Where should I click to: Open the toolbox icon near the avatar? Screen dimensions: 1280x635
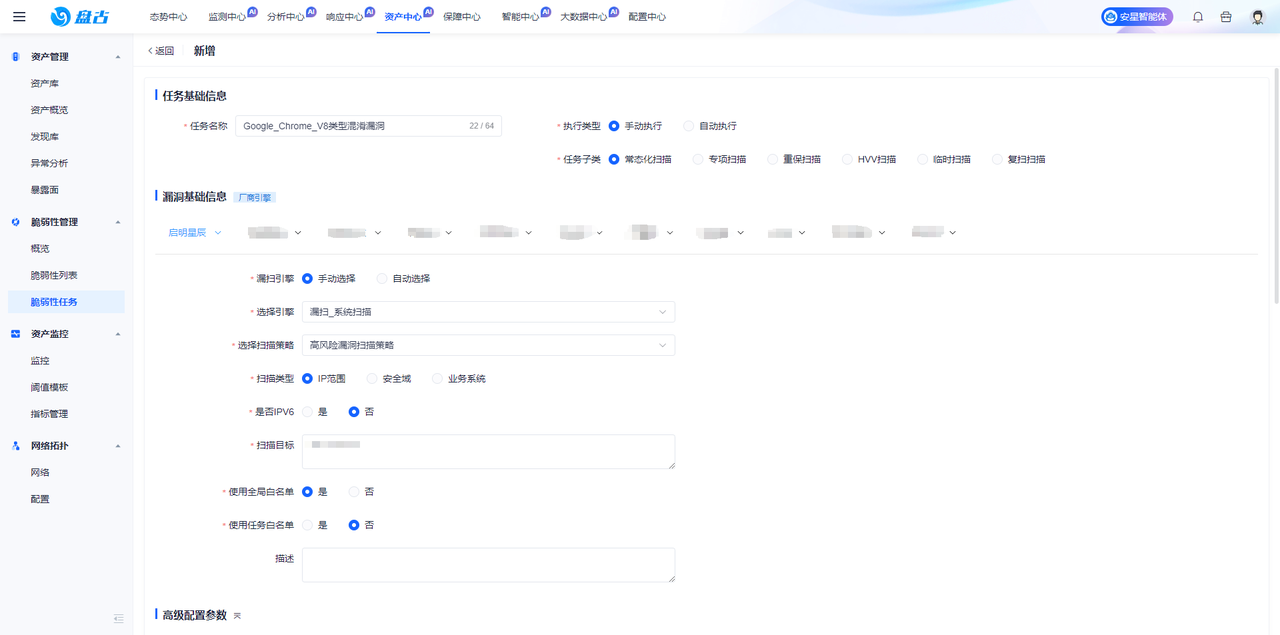[x=1225, y=15]
